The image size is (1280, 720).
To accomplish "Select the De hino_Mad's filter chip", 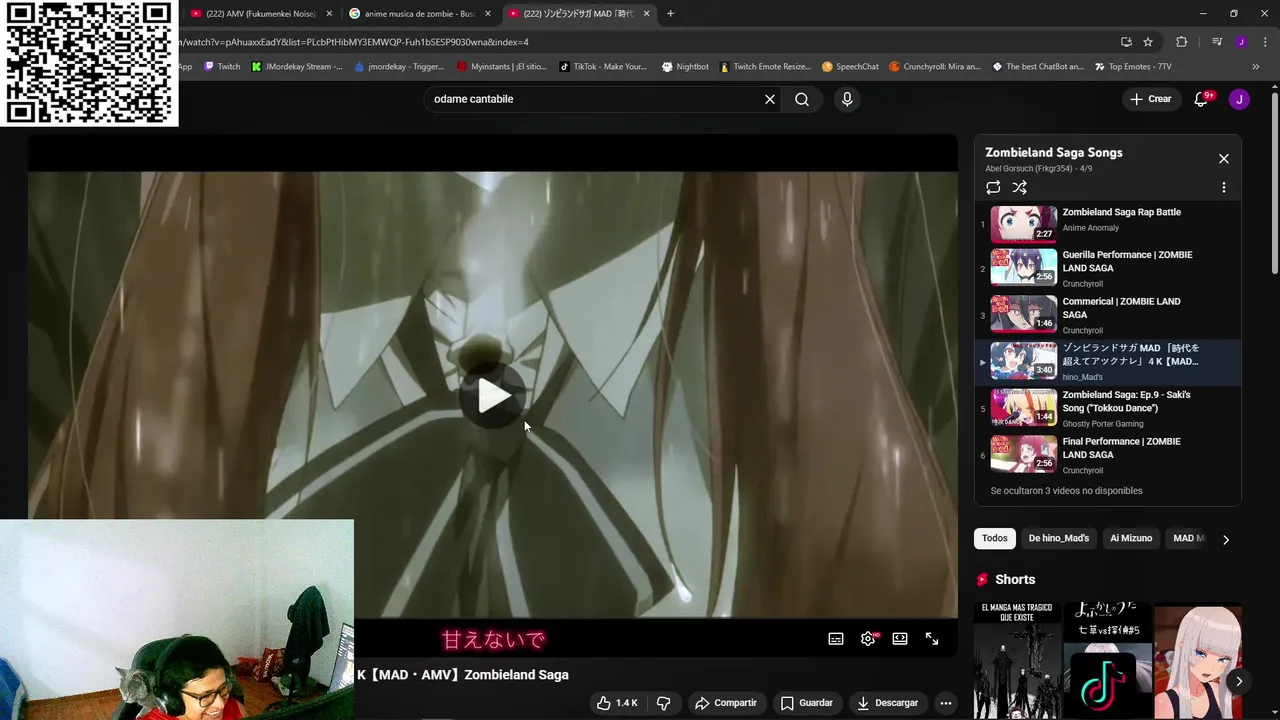I will point(1058,538).
